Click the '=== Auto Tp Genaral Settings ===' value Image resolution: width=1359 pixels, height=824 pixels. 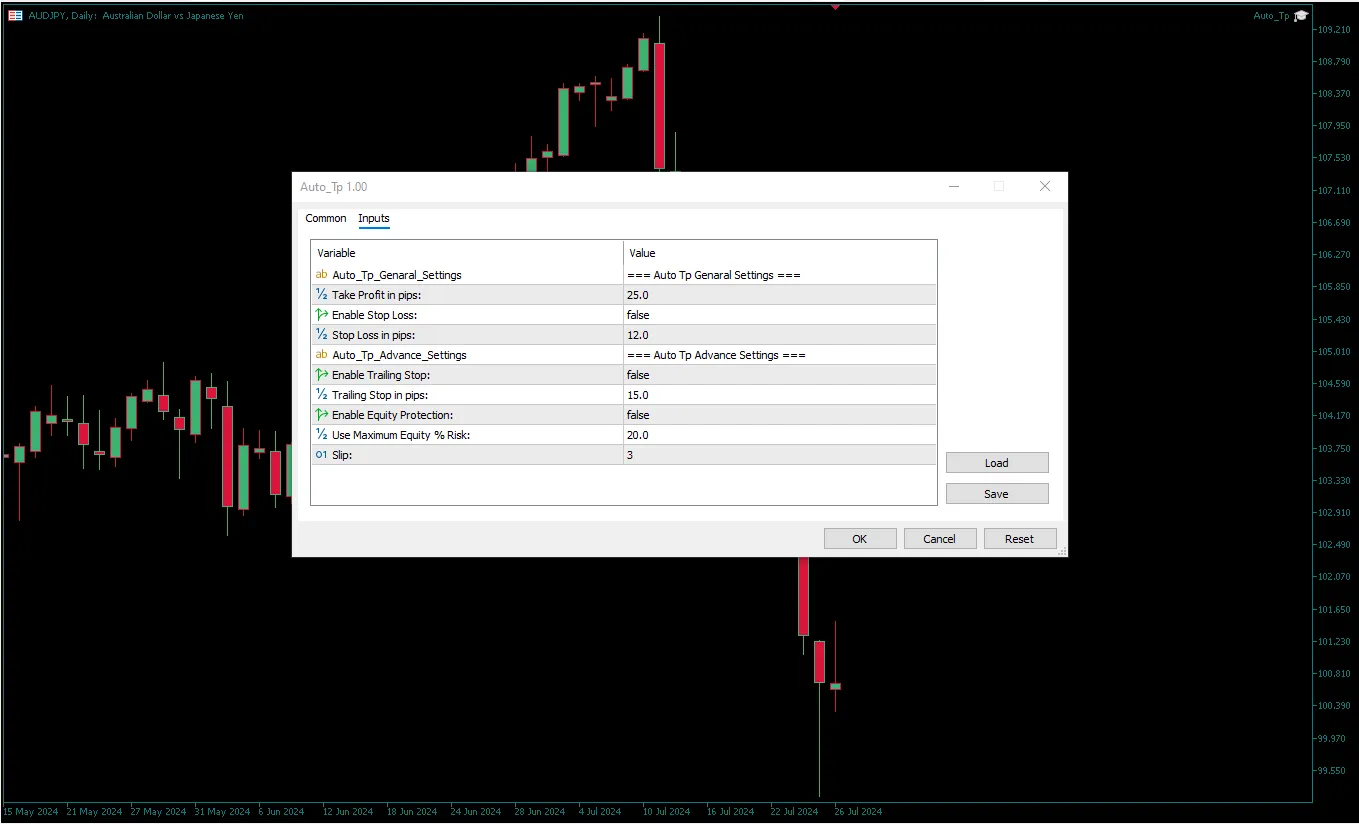click(714, 275)
